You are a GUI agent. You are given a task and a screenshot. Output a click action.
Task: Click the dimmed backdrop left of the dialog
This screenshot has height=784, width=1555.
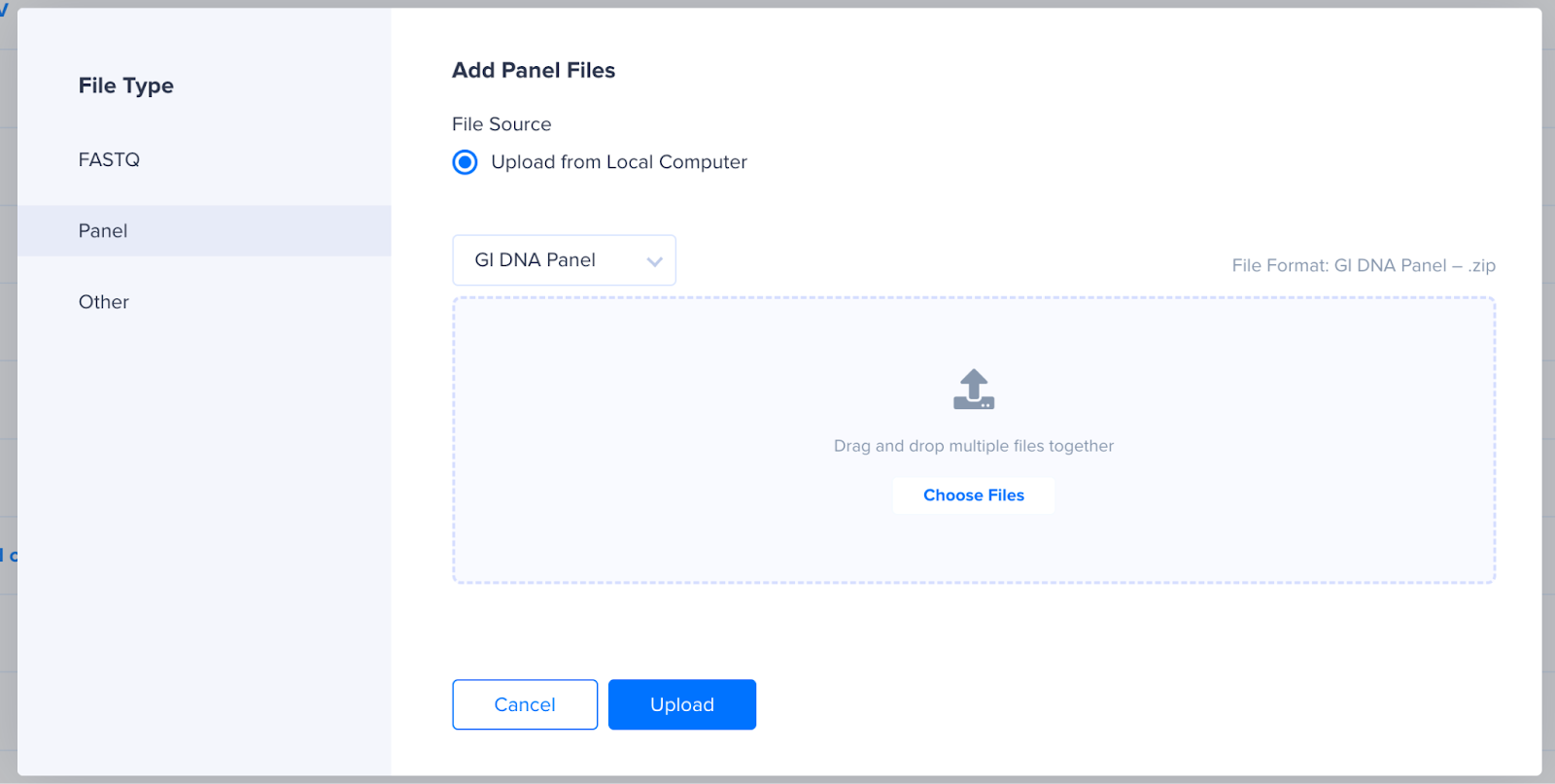8,389
